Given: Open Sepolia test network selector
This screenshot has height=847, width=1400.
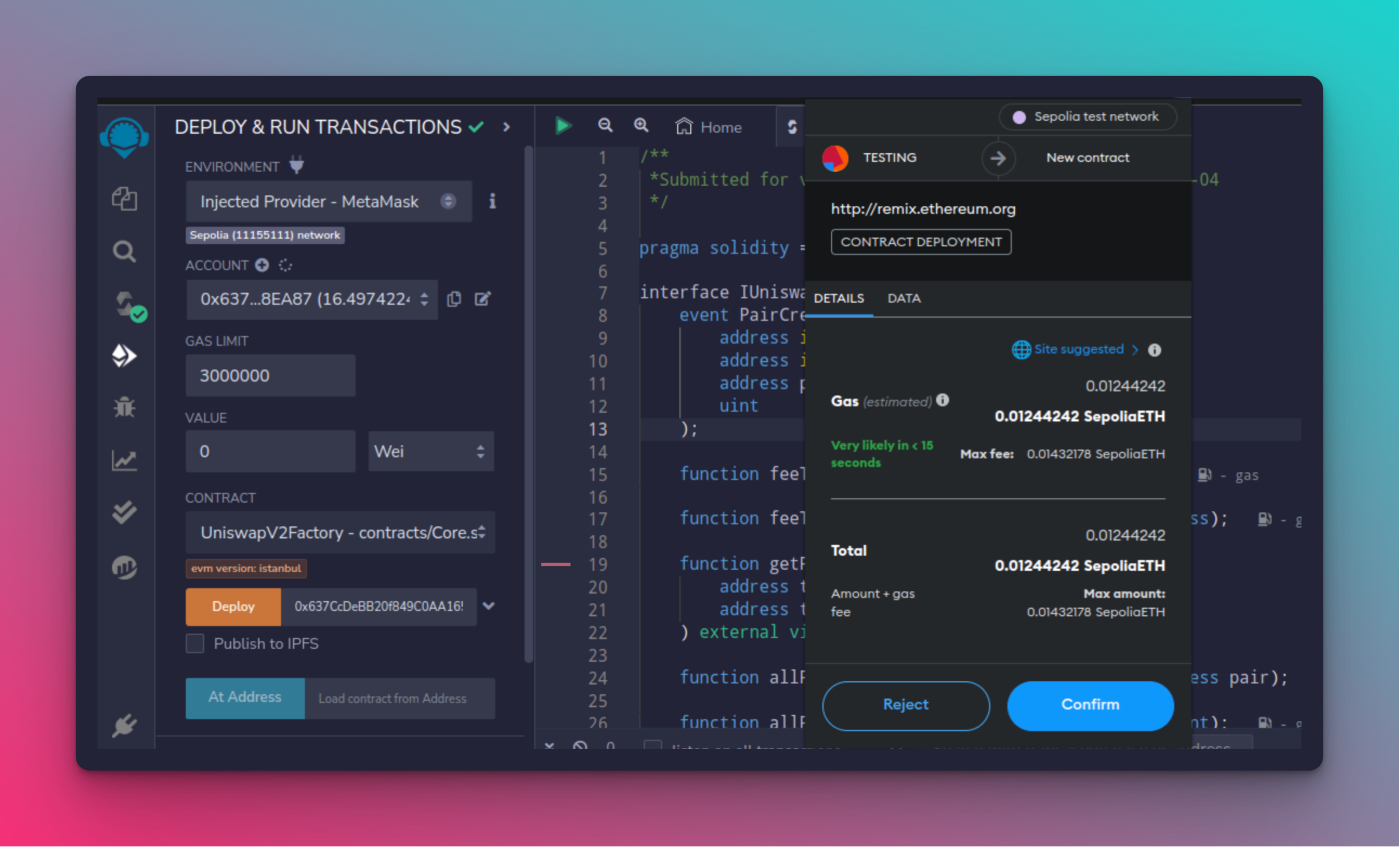Looking at the screenshot, I should 1087,116.
